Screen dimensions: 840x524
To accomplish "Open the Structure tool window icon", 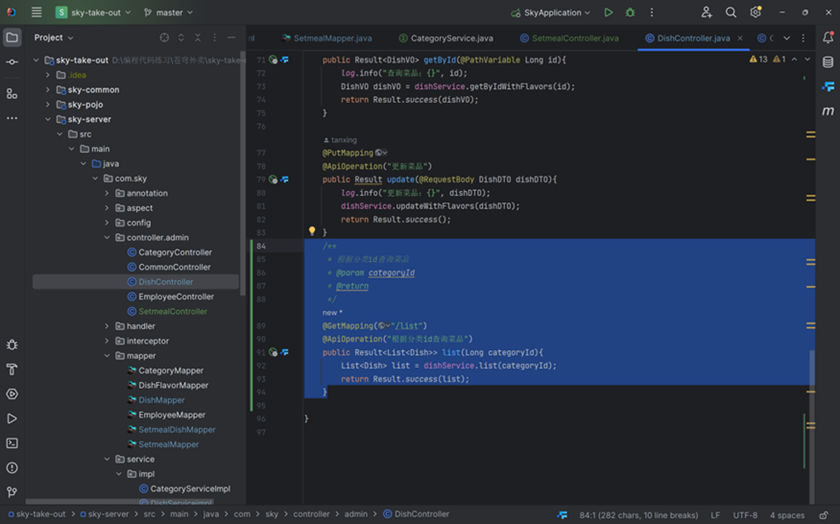I will pyautogui.click(x=12, y=94).
